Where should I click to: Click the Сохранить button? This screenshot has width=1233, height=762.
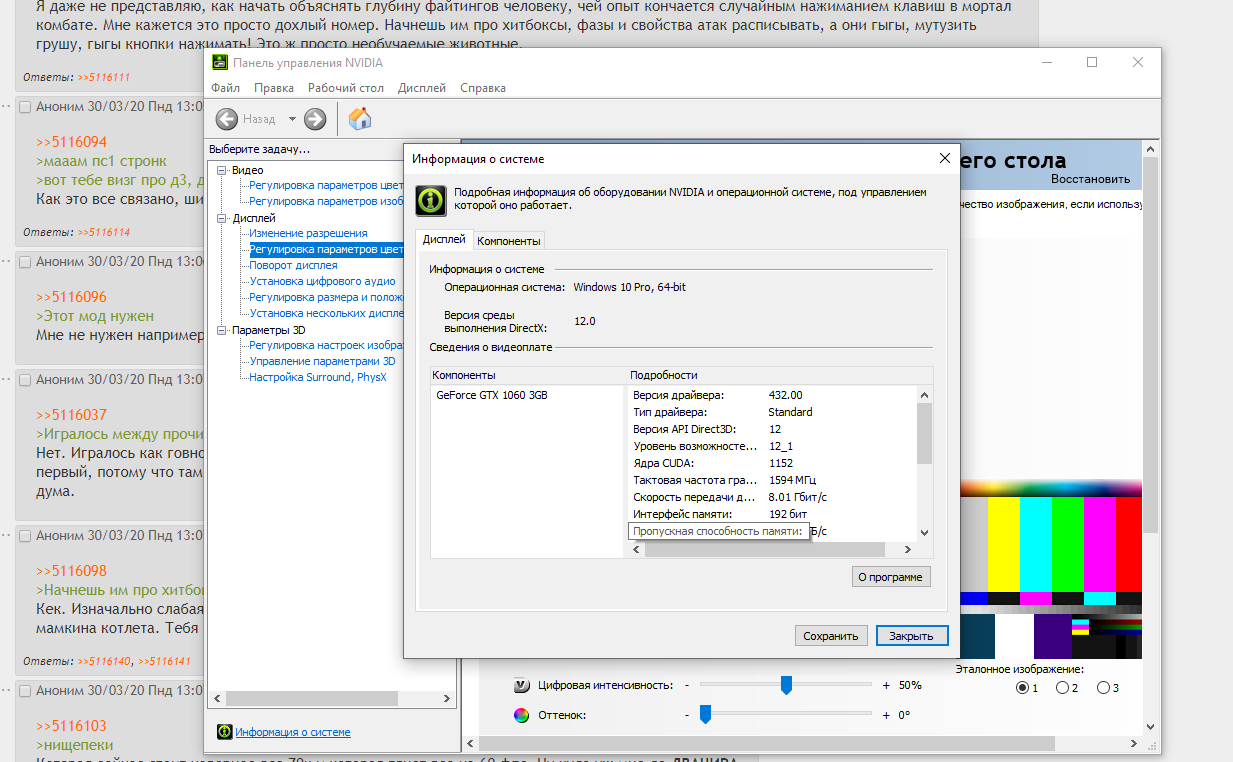pos(831,636)
